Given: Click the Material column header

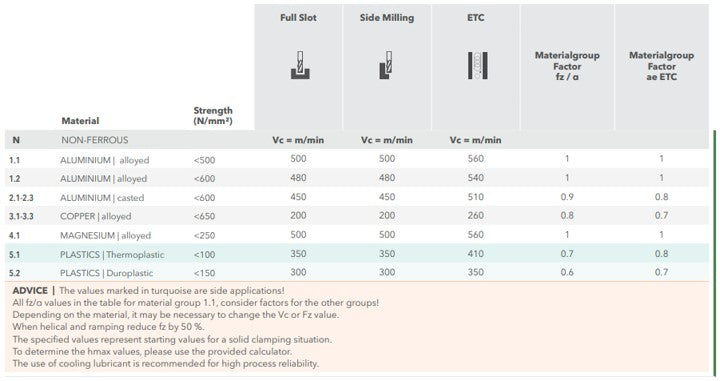Looking at the screenshot, I should pos(80,121).
